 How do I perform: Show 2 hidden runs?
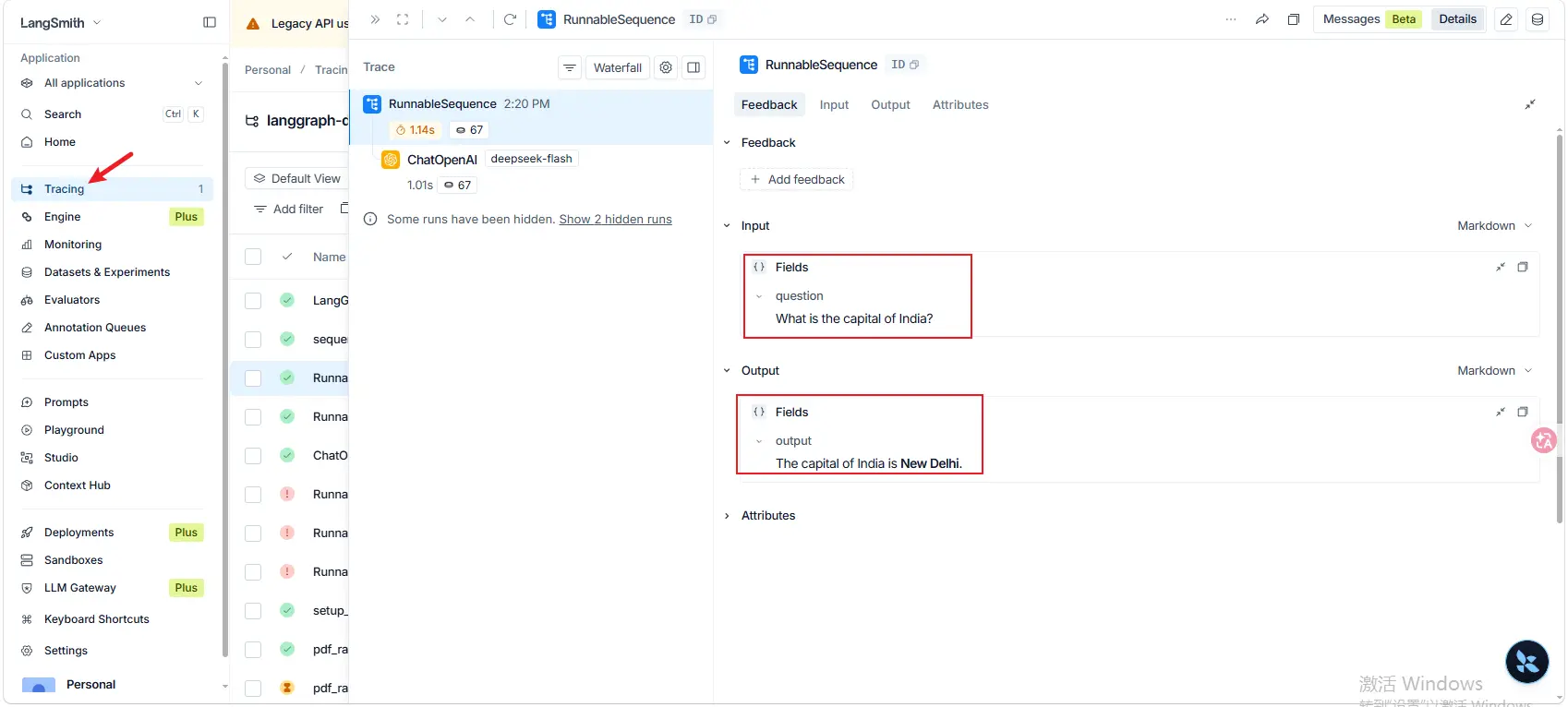[x=615, y=220]
